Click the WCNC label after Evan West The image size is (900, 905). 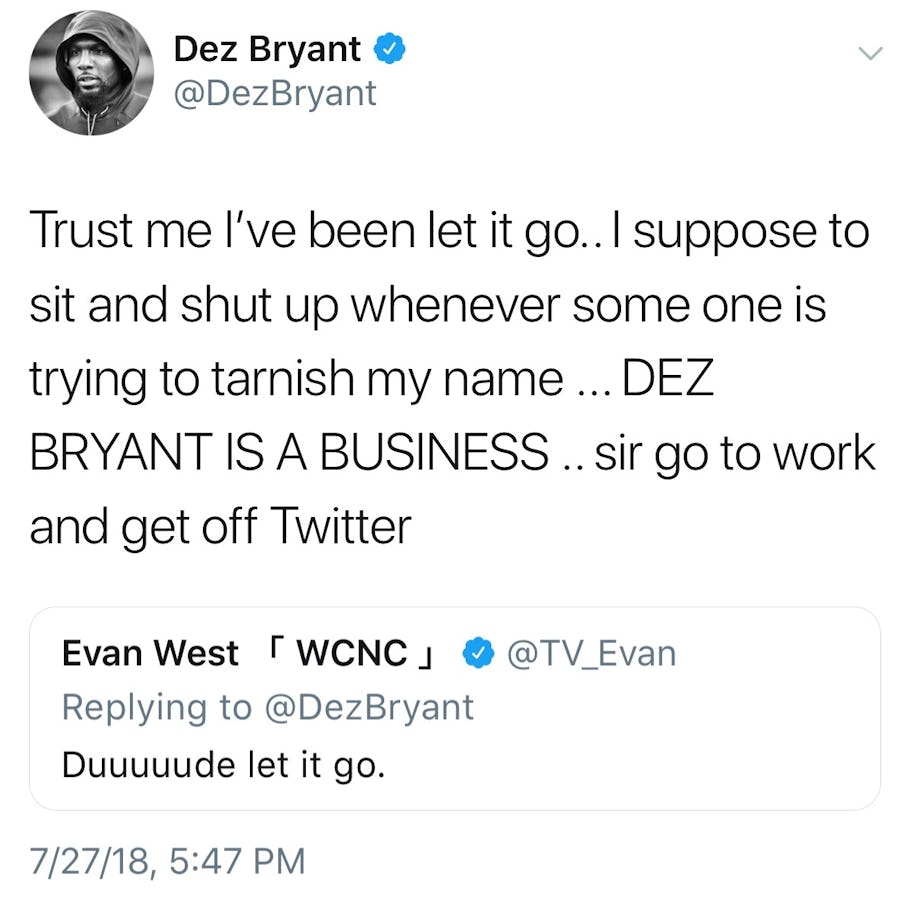[353, 653]
